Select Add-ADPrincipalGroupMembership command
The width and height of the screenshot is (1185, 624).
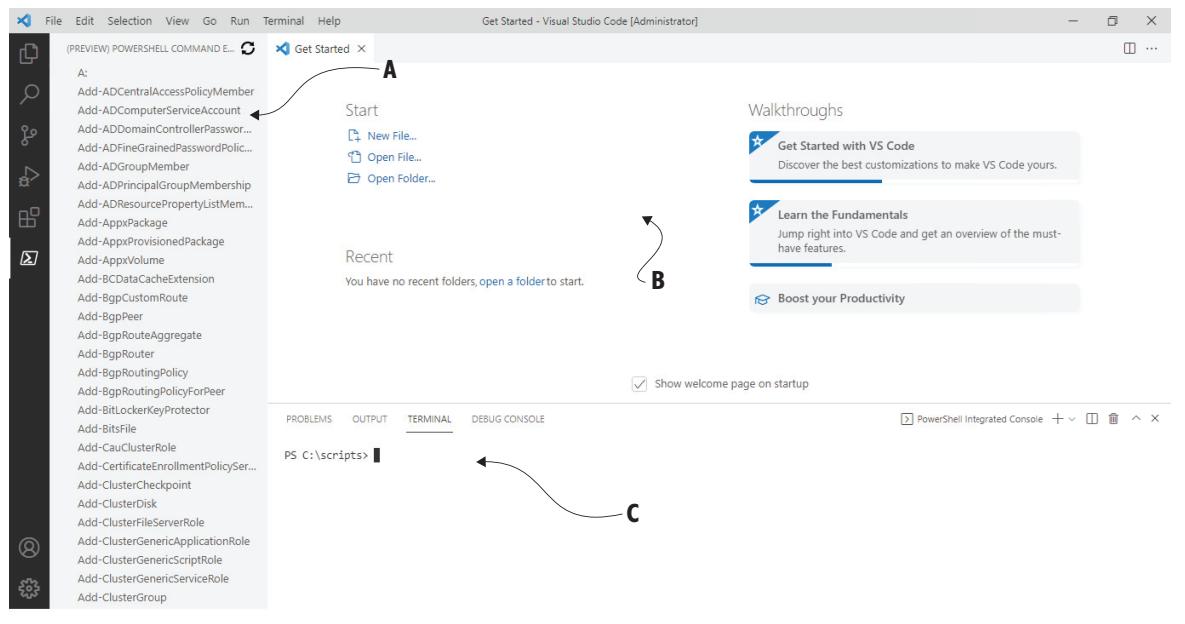click(x=164, y=185)
